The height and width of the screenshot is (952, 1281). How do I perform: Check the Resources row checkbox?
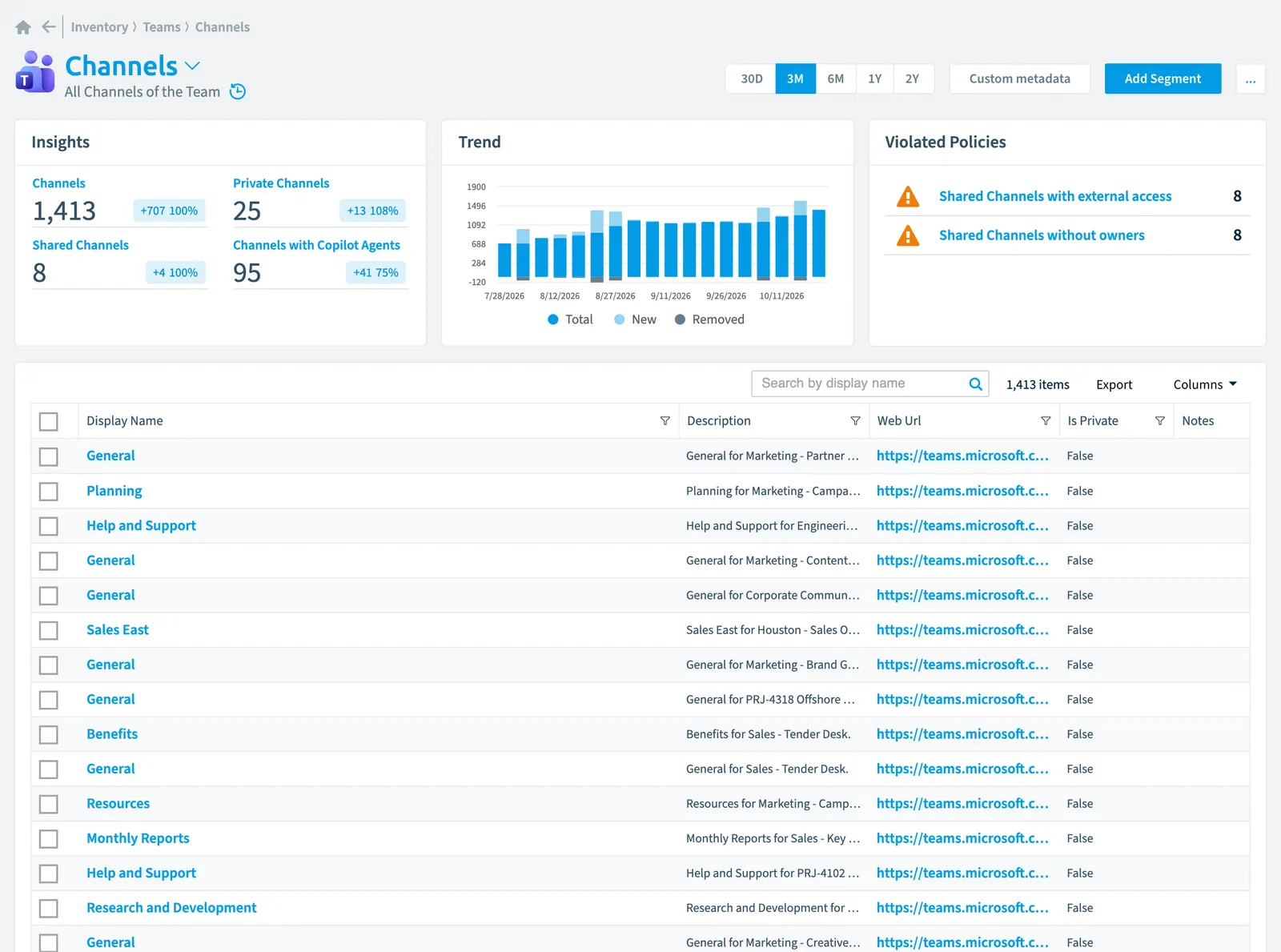point(49,804)
